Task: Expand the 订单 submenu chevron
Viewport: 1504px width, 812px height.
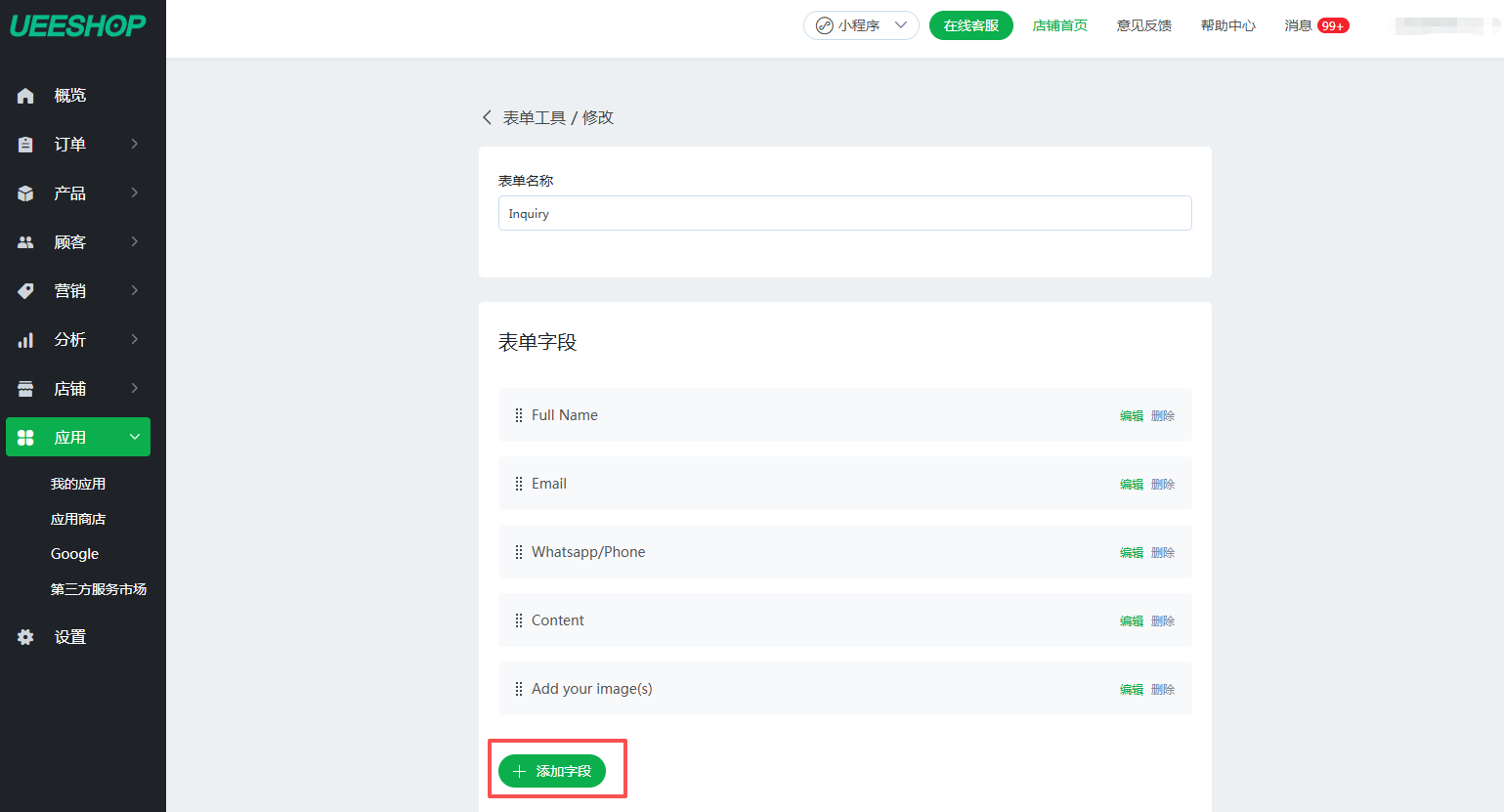Action: click(x=135, y=144)
